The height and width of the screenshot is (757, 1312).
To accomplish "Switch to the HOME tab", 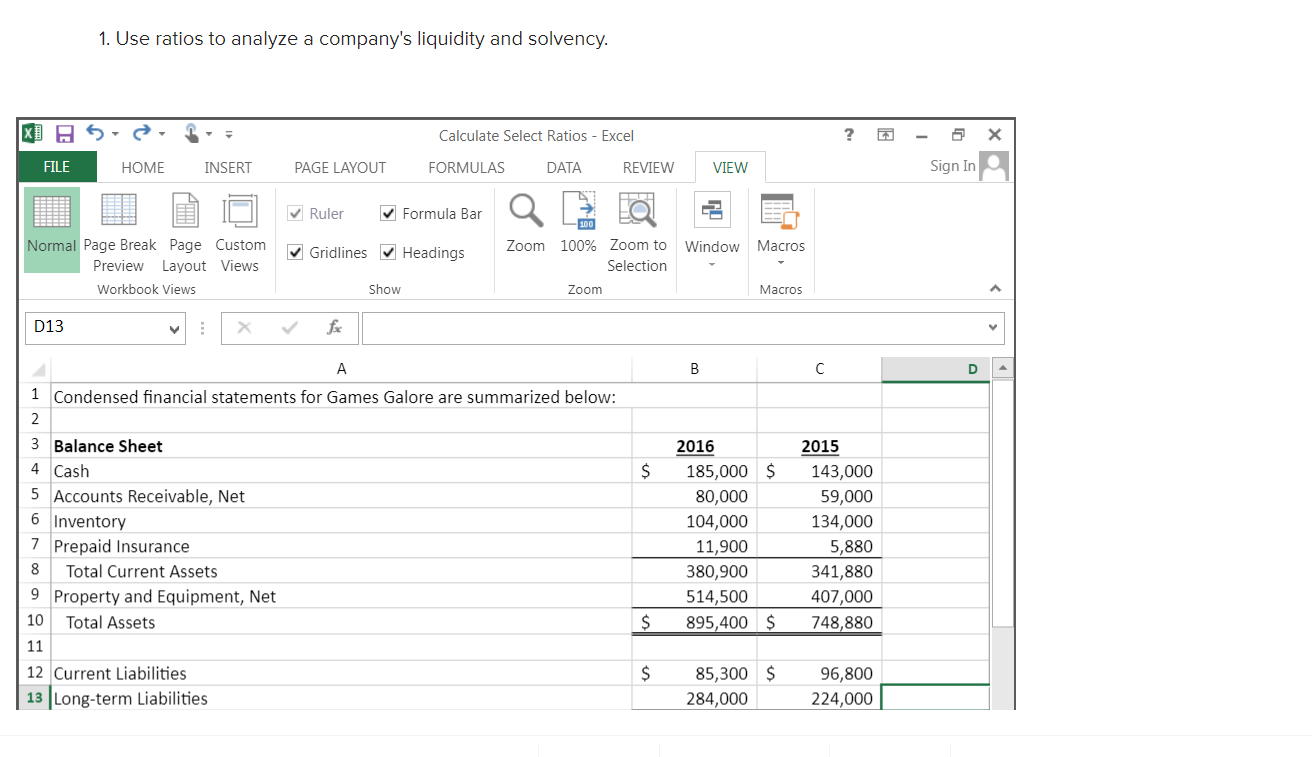I will [x=143, y=168].
